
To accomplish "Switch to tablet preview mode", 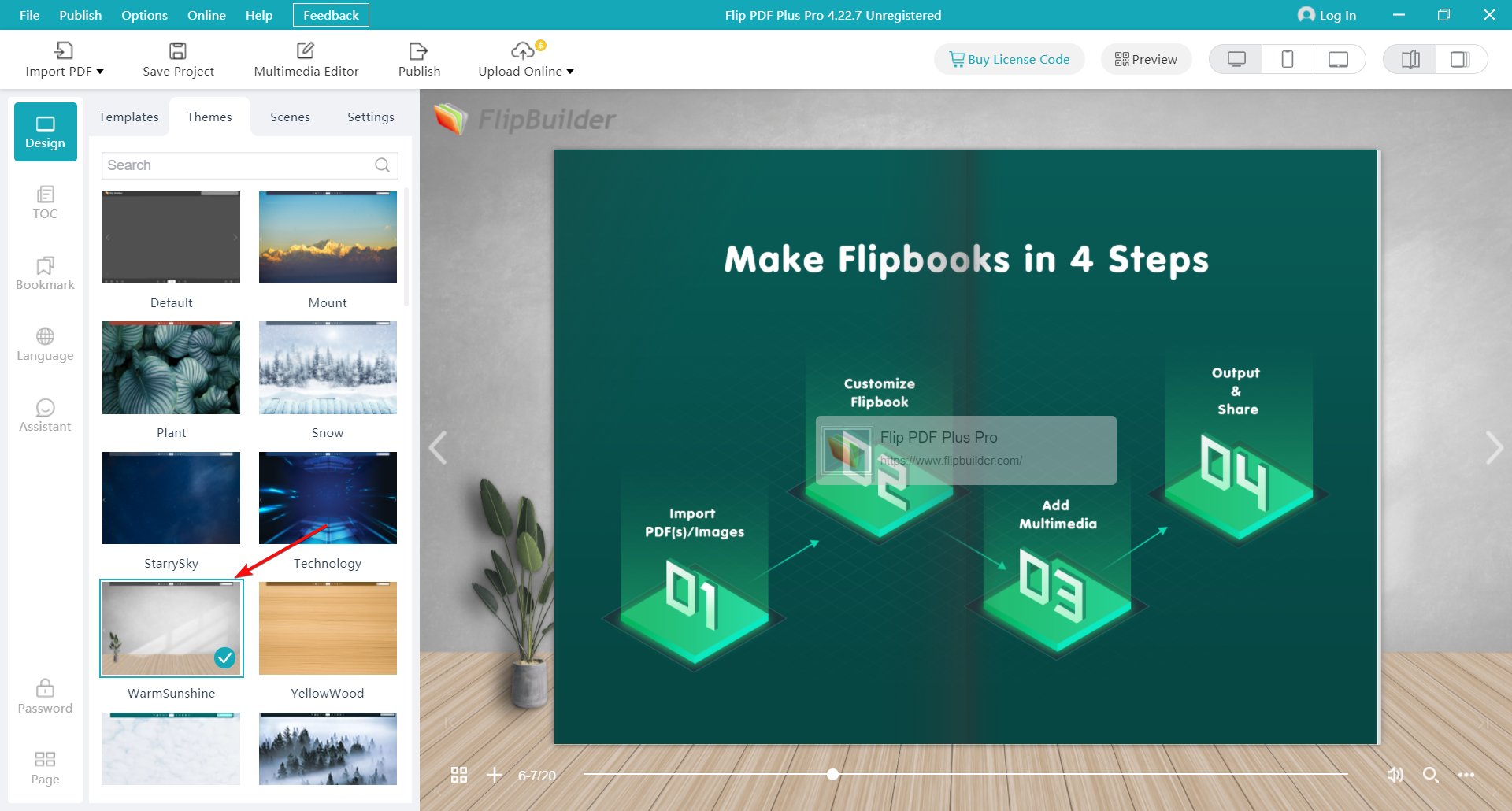I will [x=1339, y=59].
